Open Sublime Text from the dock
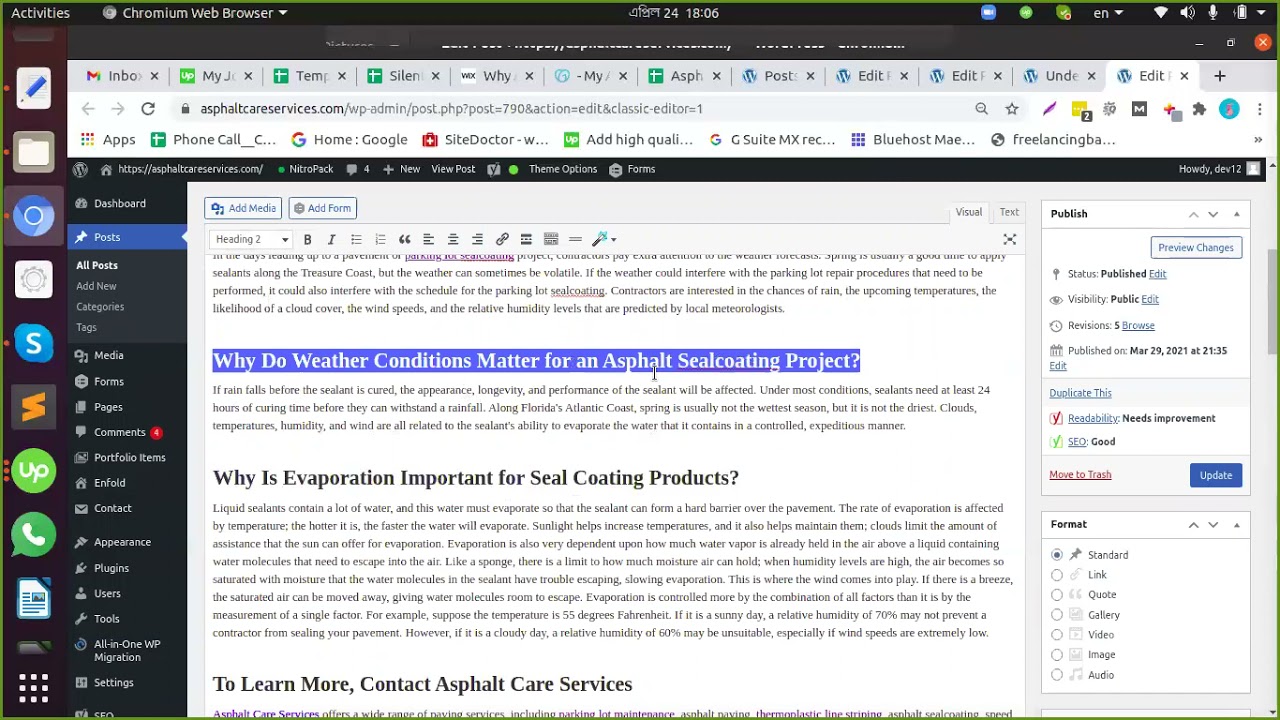This screenshot has width=1280, height=720. pos(33,407)
